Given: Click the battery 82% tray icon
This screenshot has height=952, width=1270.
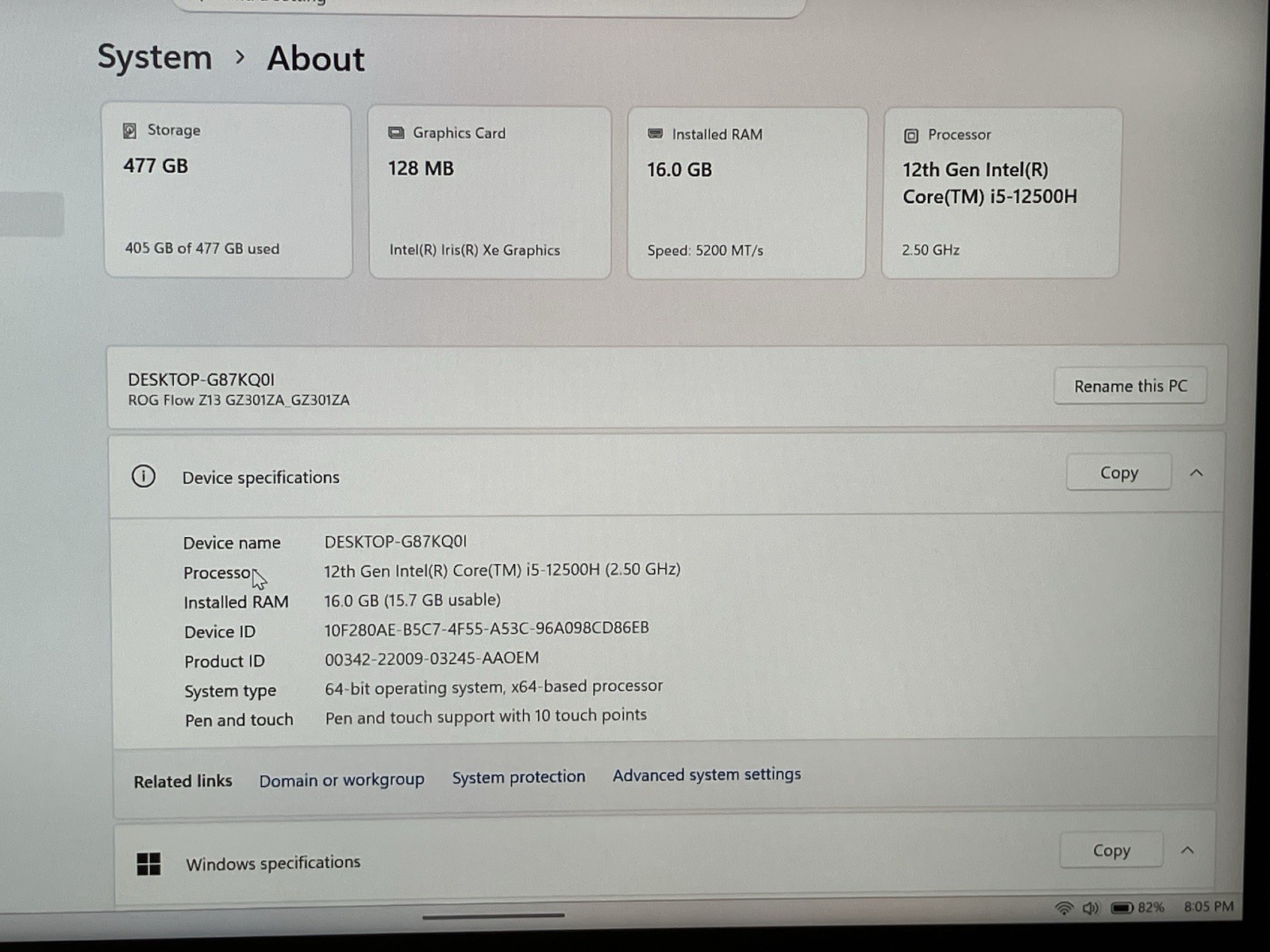Looking at the screenshot, I should click(x=1137, y=908).
